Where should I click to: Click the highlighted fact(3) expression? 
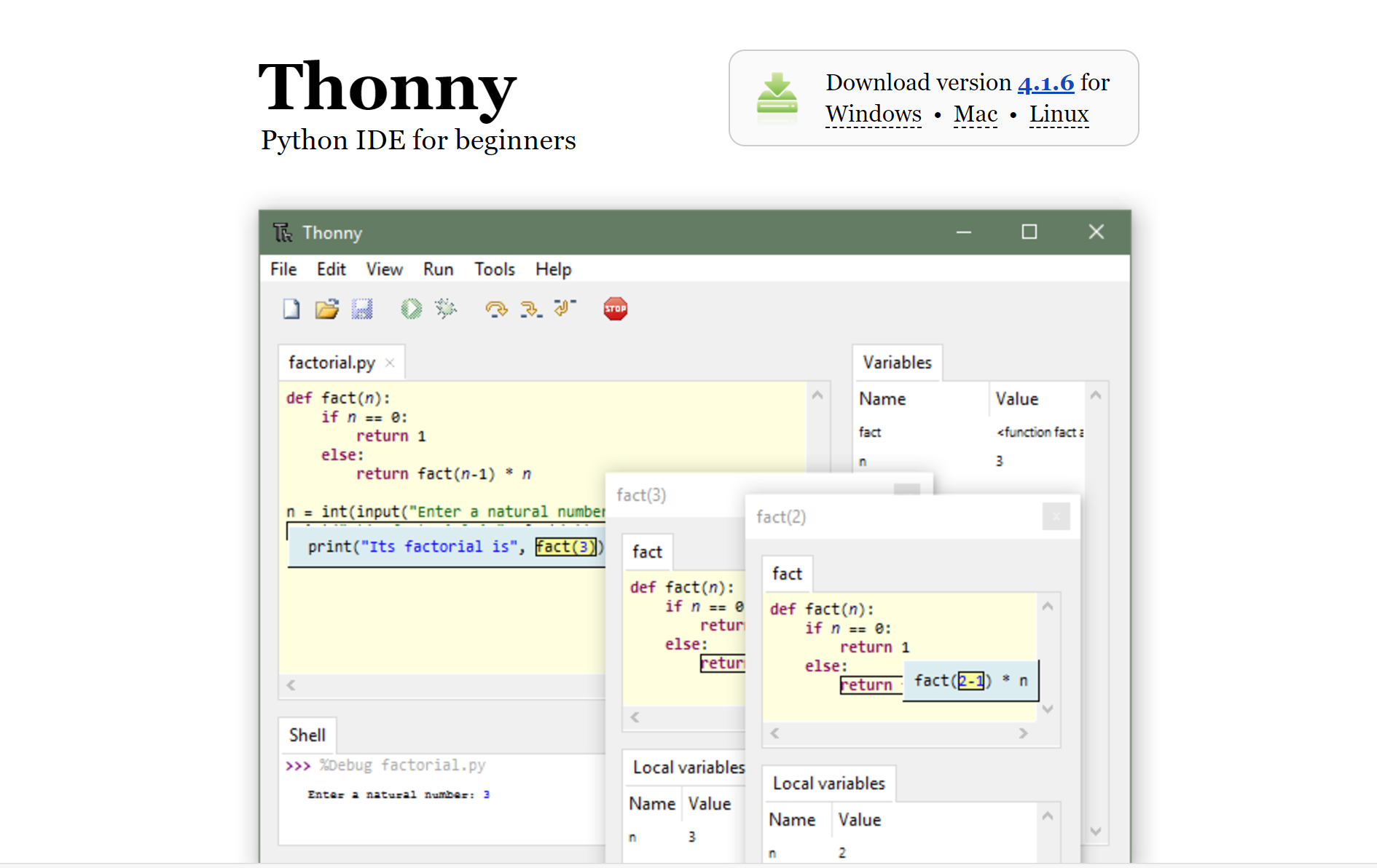[566, 547]
